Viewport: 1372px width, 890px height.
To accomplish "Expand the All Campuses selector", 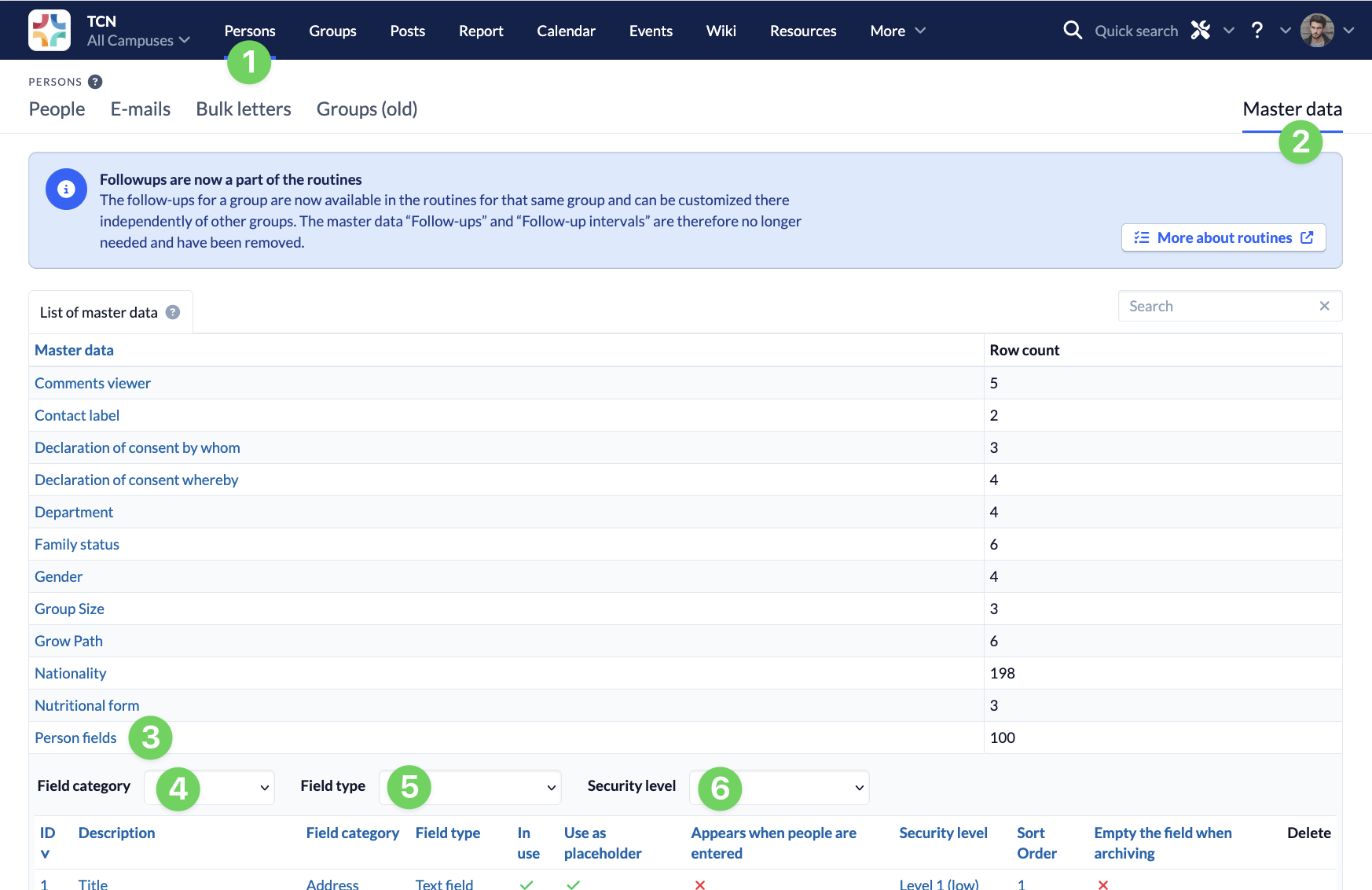I will coord(138,40).
